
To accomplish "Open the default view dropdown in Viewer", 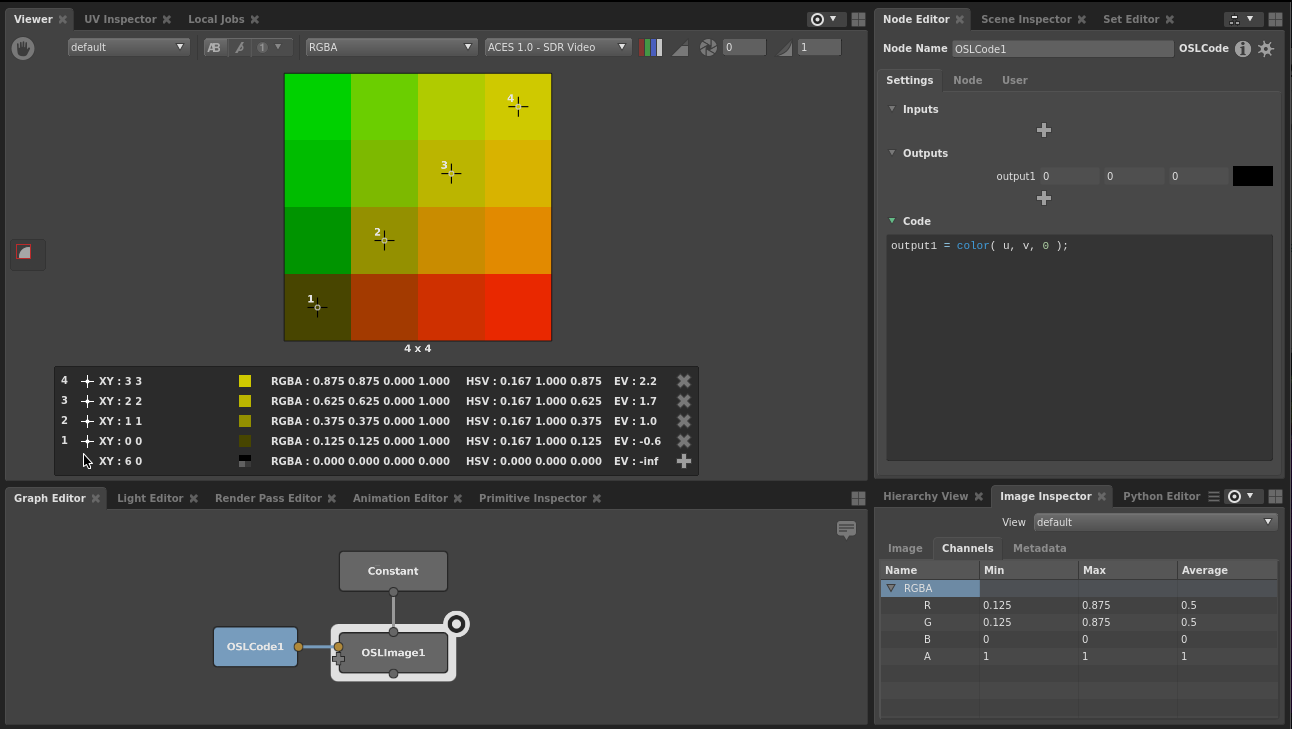I will (x=128, y=47).
